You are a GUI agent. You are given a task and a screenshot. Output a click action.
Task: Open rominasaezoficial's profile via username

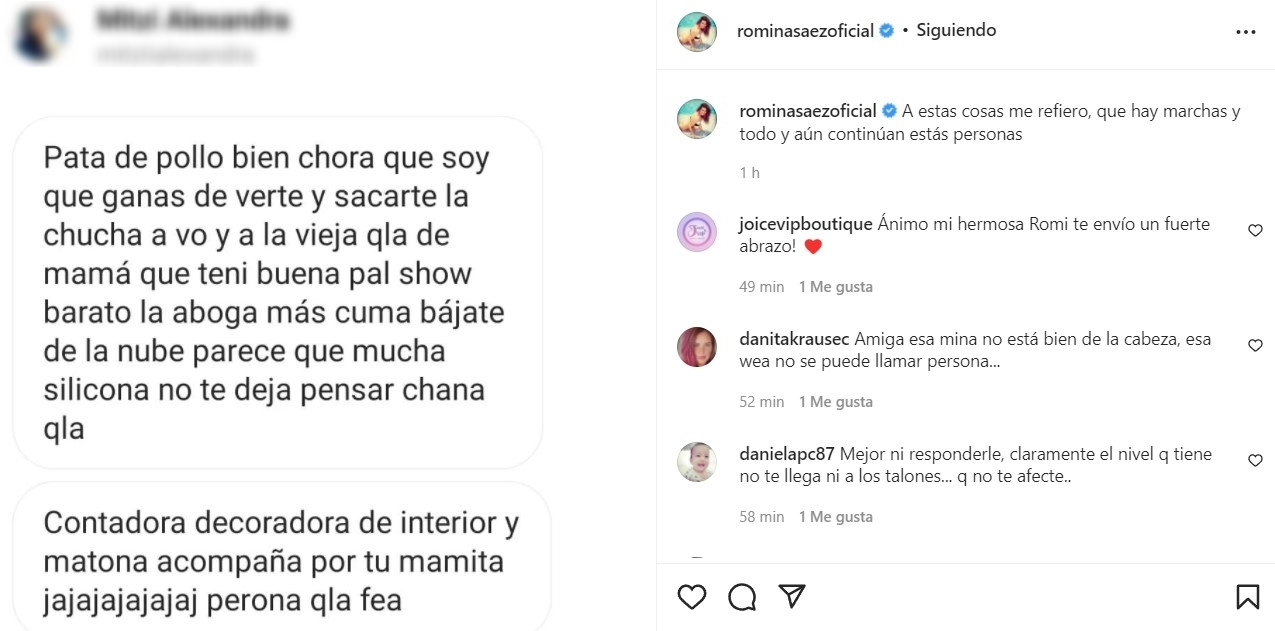[x=805, y=30]
